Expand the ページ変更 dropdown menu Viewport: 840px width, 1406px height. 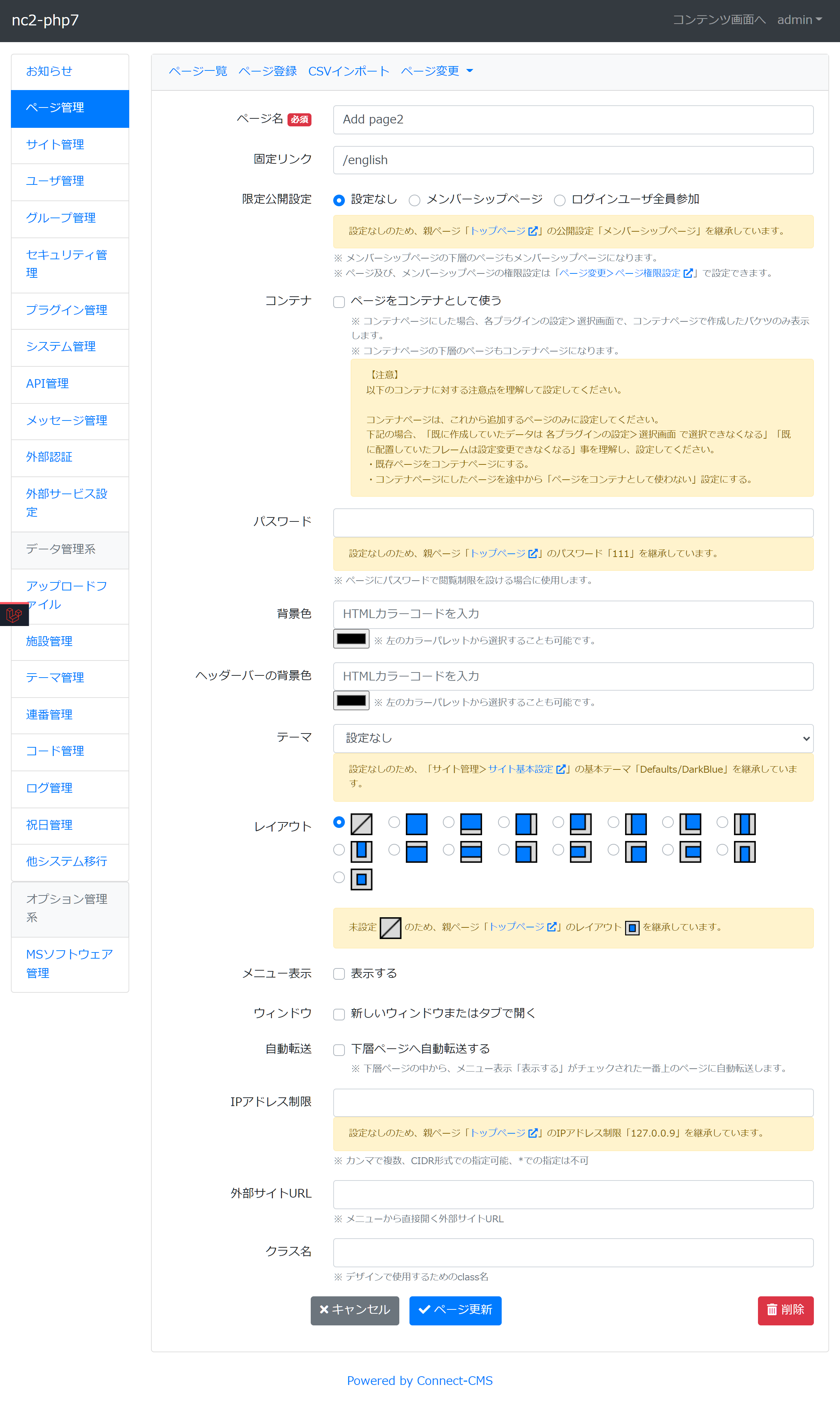click(x=436, y=71)
